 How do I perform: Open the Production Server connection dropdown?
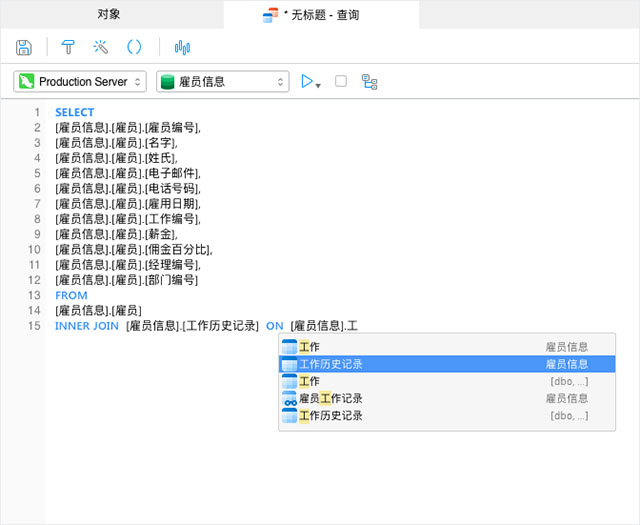[81, 82]
